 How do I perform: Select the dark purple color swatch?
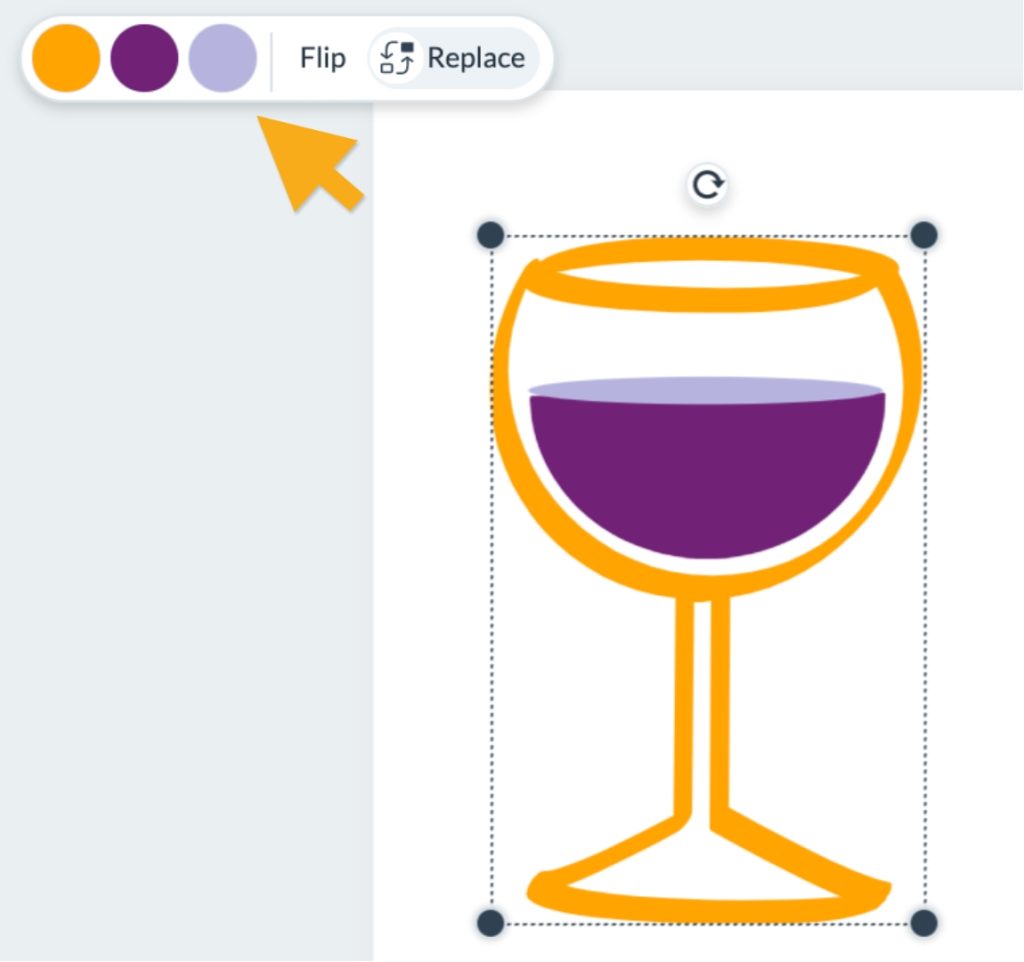pyautogui.click(x=143, y=58)
